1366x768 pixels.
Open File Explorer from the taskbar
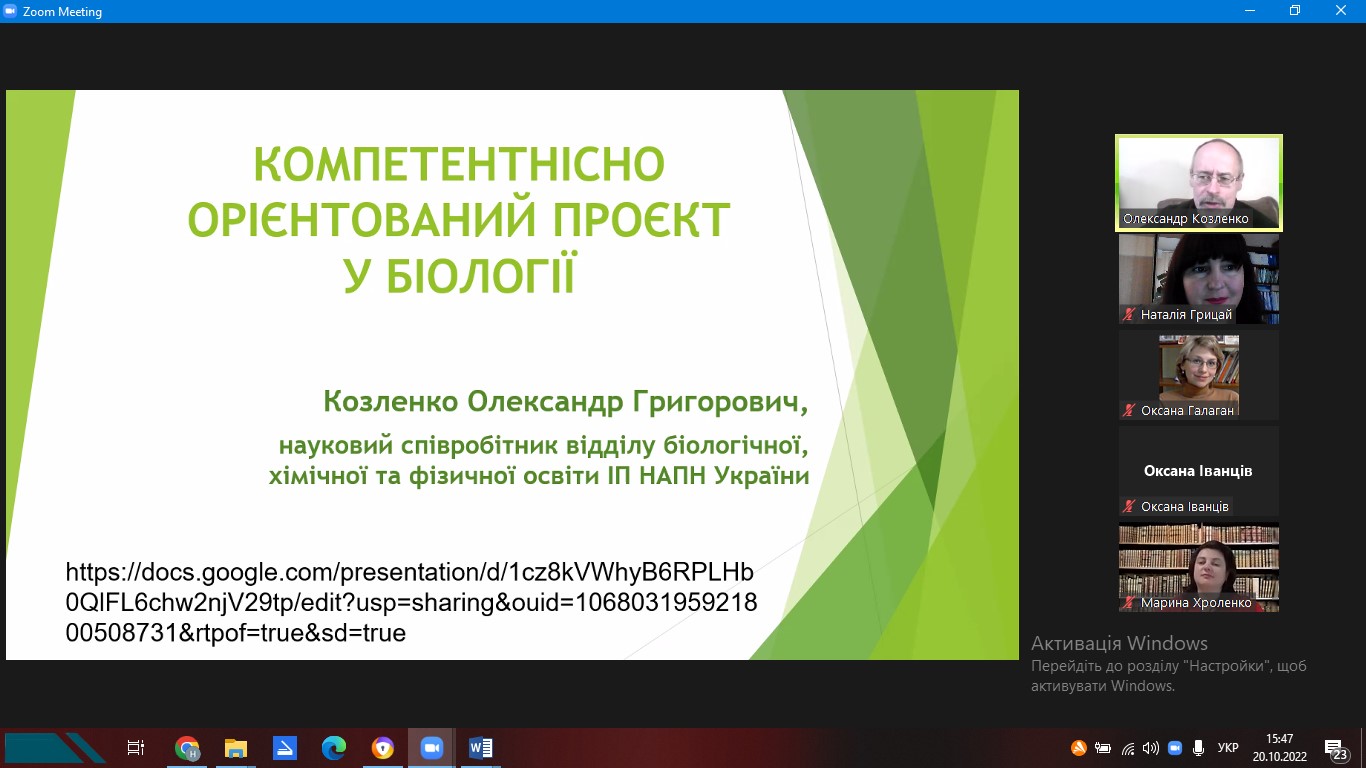[x=236, y=748]
